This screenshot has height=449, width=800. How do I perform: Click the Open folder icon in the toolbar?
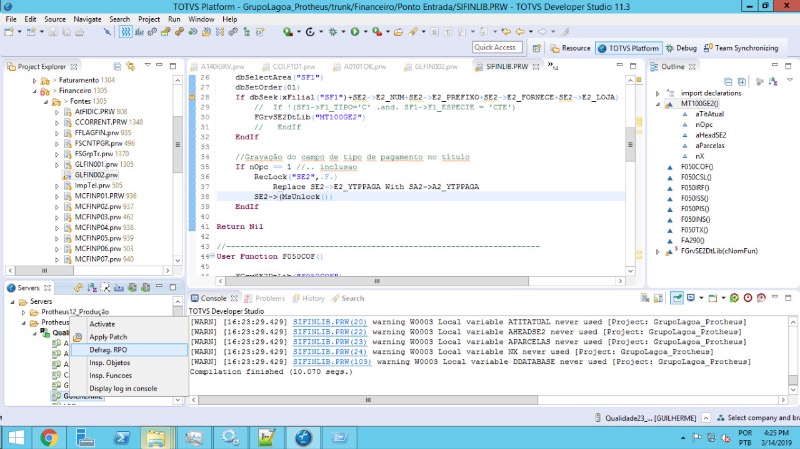pyautogui.click(x=398, y=32)
